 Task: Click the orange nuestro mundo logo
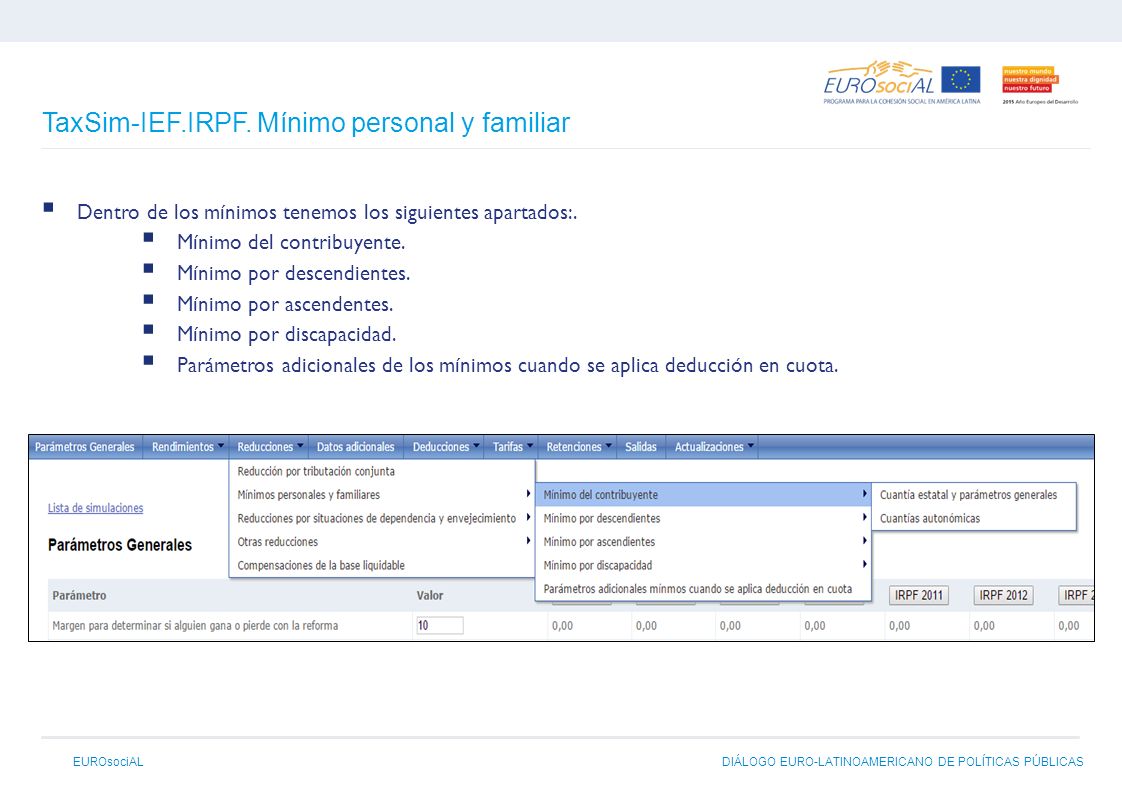1030,79
